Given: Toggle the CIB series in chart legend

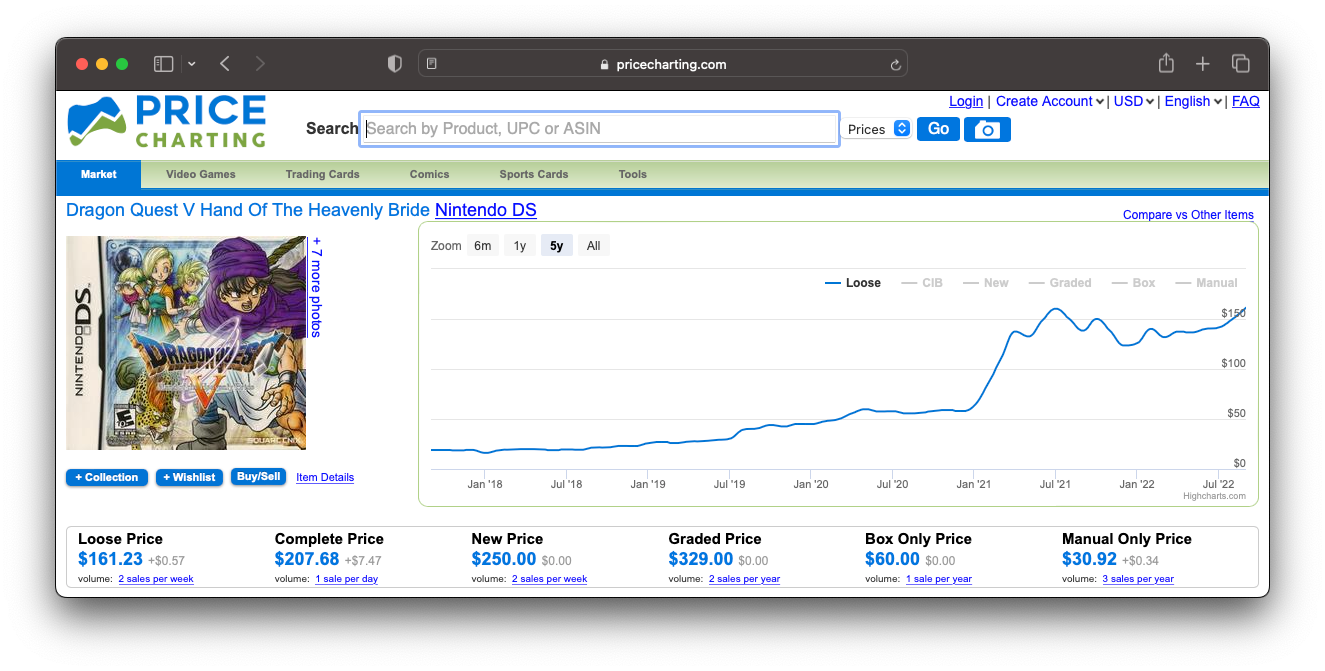Looking at the screenshot, I should (x=922, y=283).
